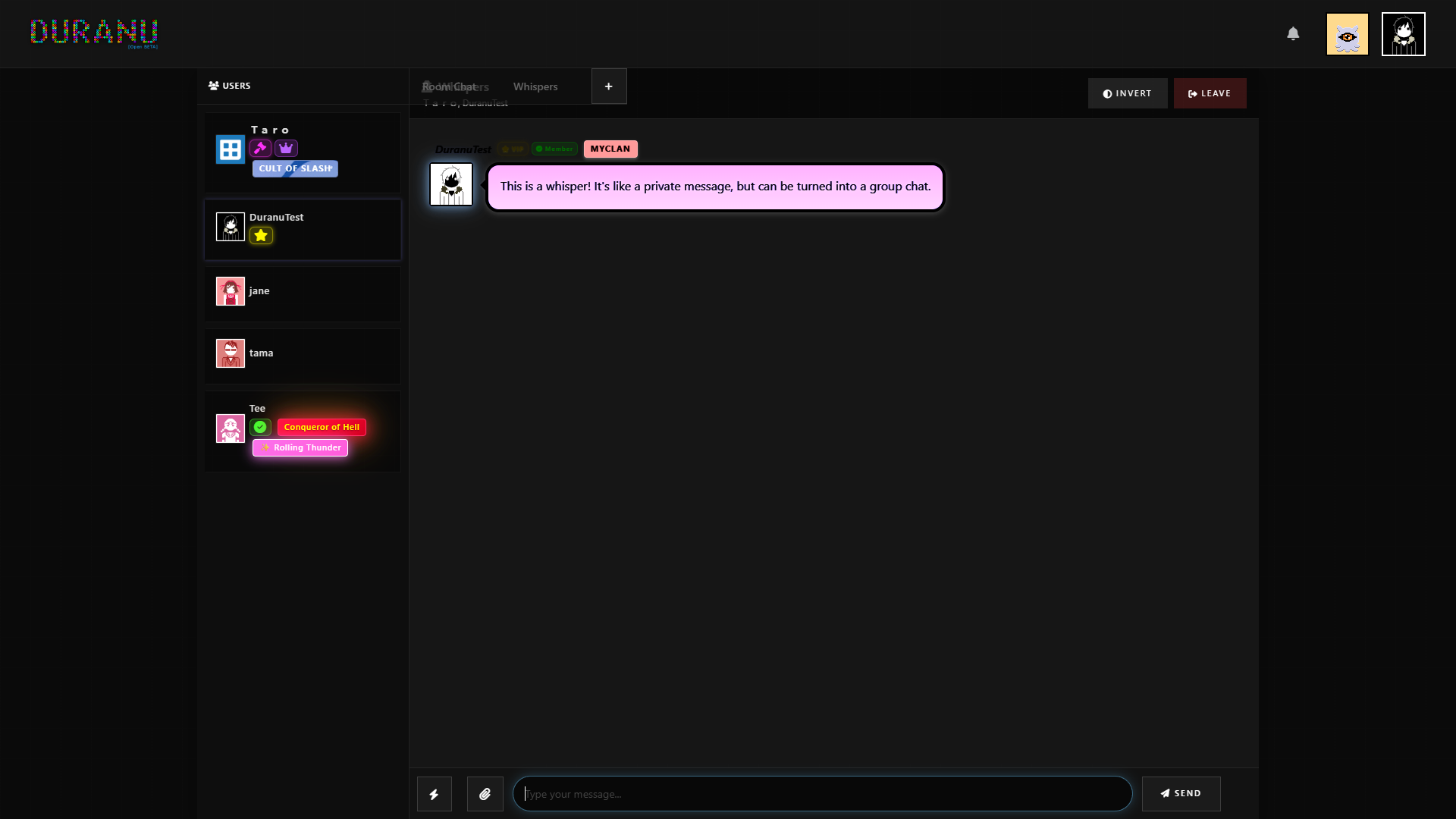The width and height of the screenshot is (1456, 819).
Task: Attach a file with paperclip icon
Action: pyautogui.click(x=485, y=794)
